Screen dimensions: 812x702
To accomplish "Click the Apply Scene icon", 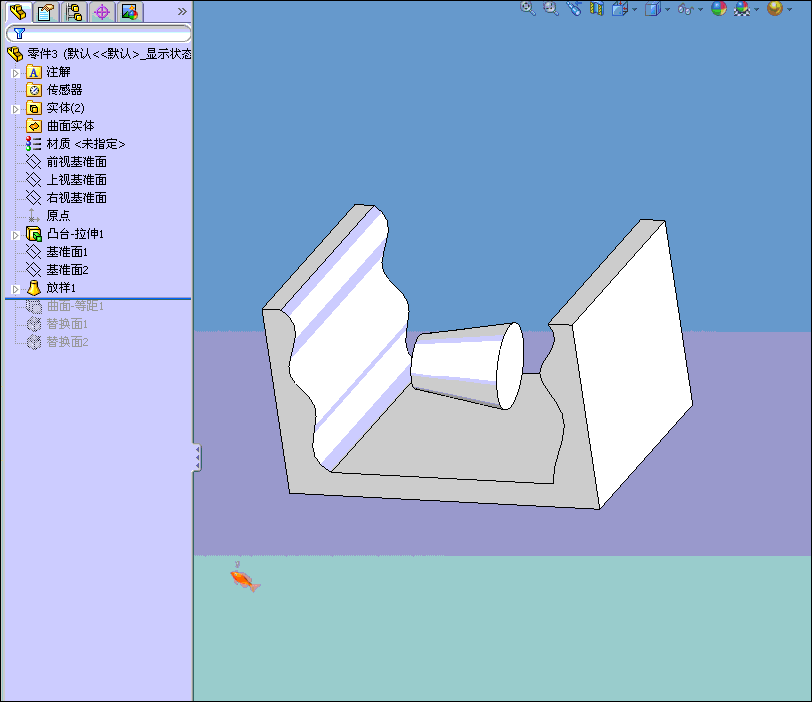I will click(742, 8).
